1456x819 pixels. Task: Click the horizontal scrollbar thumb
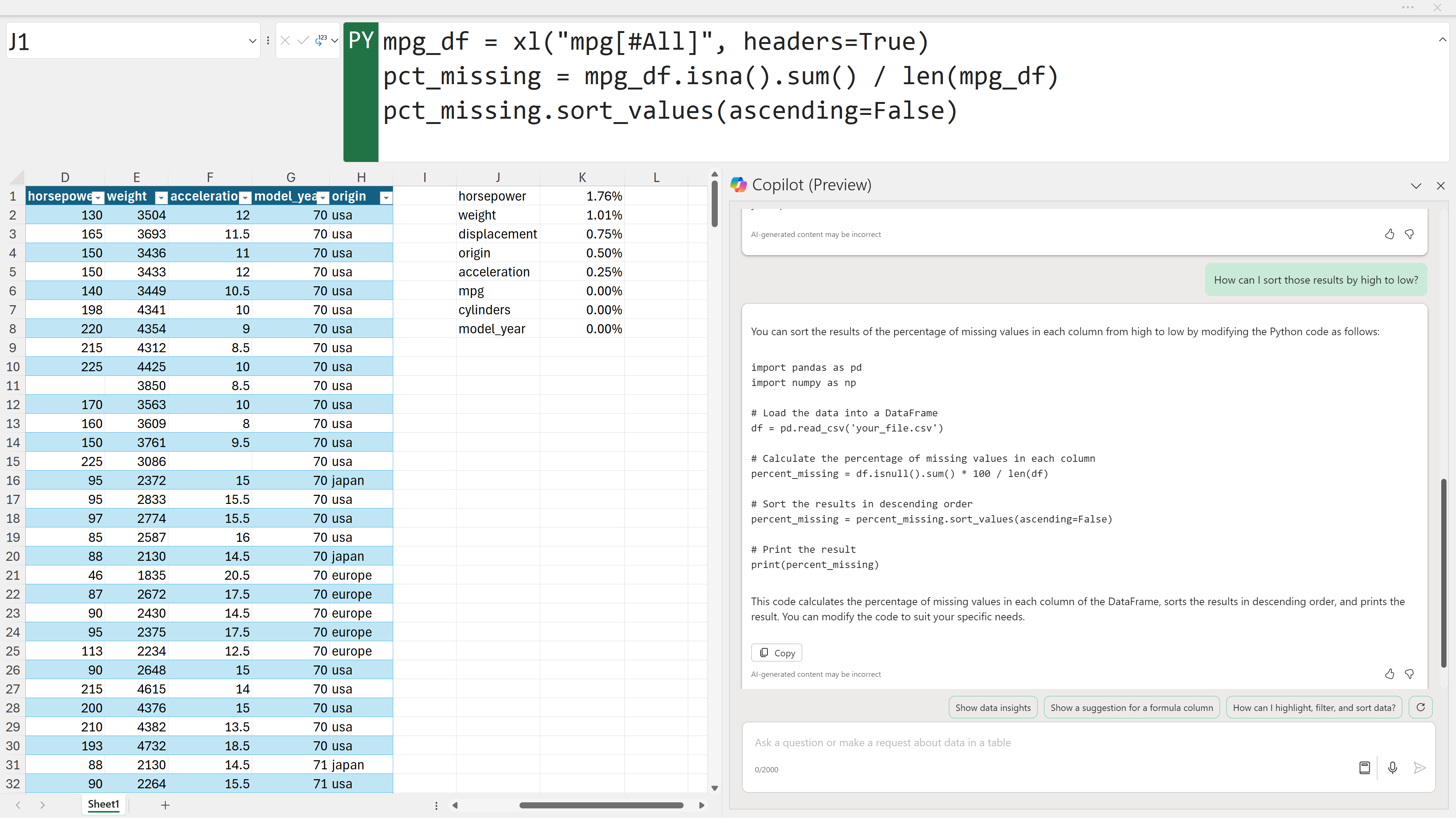601,805
